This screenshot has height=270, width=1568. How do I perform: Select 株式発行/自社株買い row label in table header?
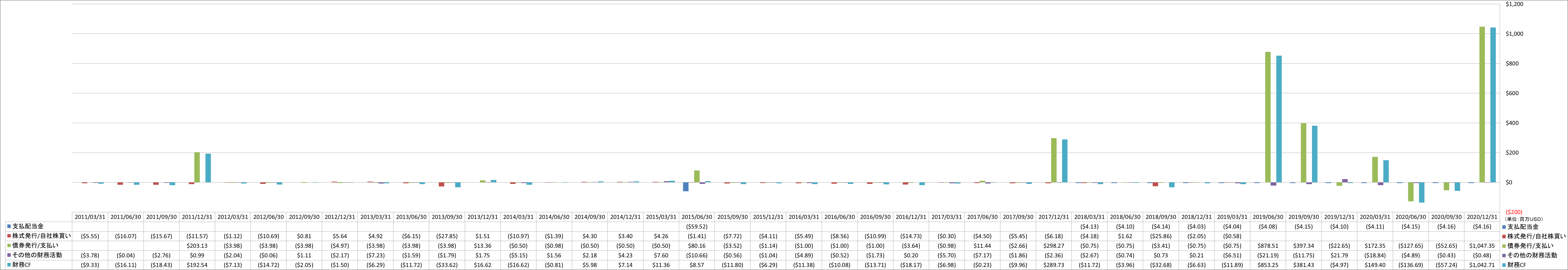(41, 236)
